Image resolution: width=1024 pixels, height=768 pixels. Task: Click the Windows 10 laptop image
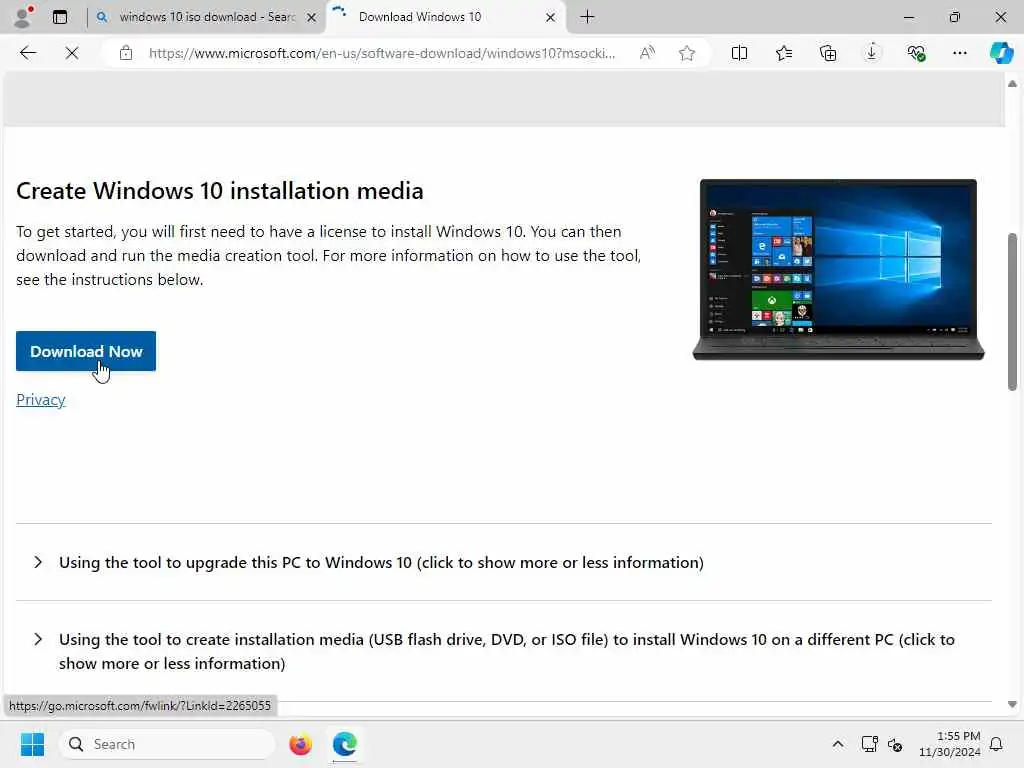(x=838, y=269)
